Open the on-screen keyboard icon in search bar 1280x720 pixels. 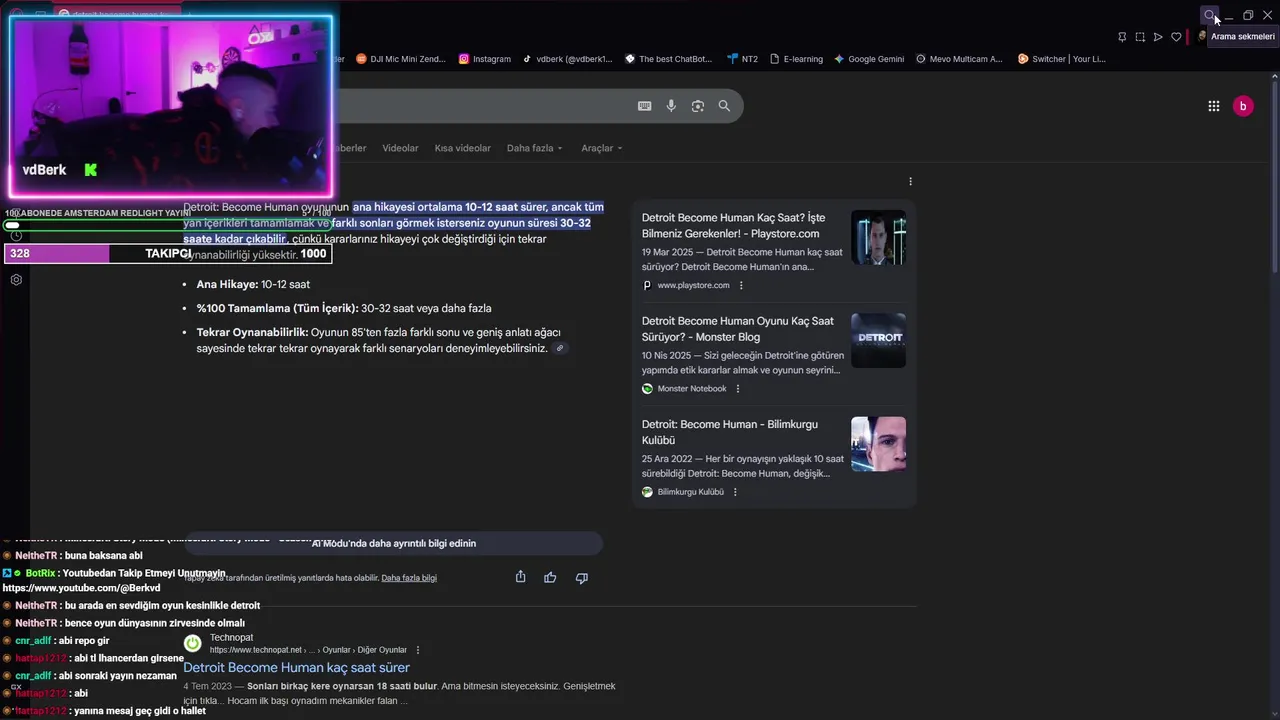(645, 106)
